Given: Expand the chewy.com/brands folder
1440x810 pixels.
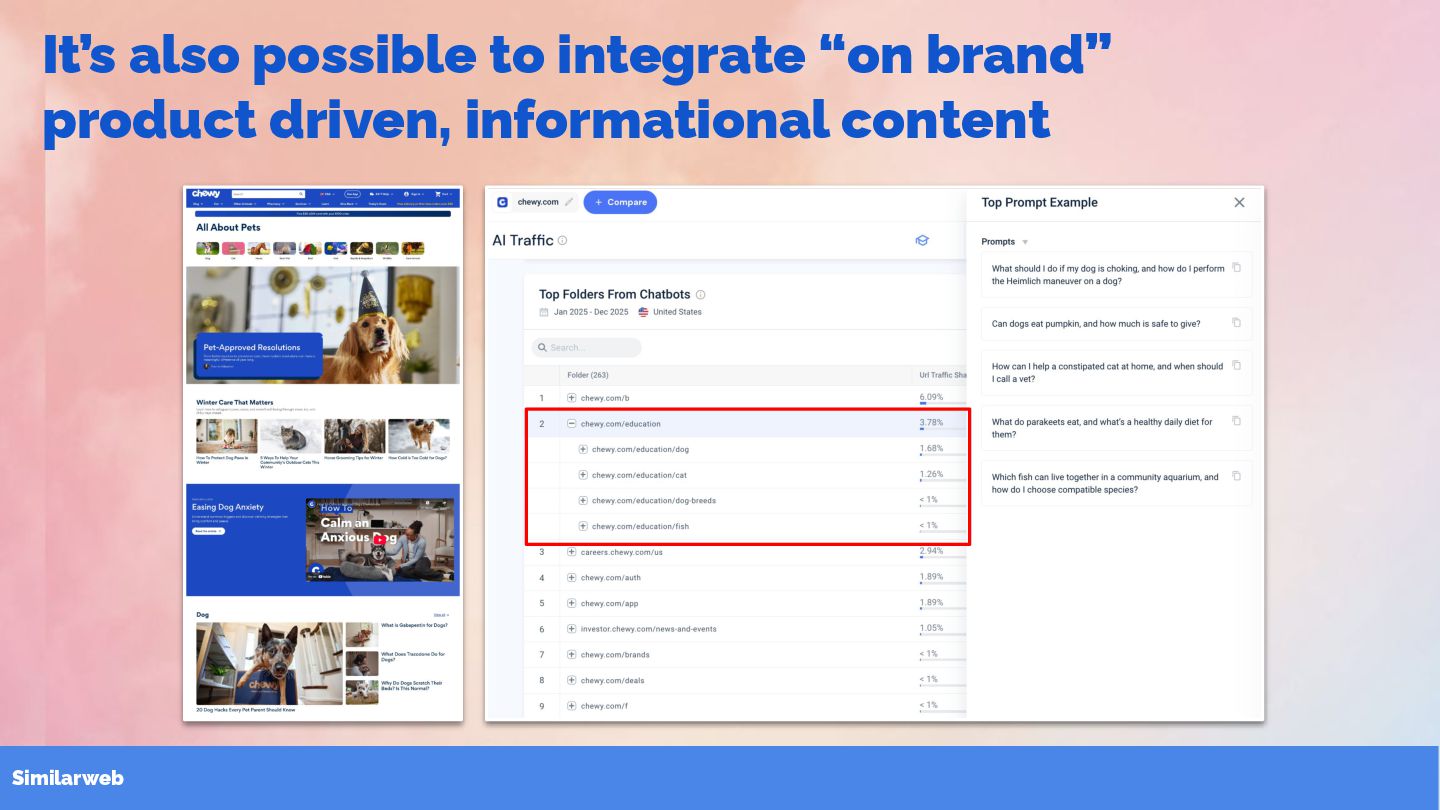Looking at the screenshot, I should 571,655.
